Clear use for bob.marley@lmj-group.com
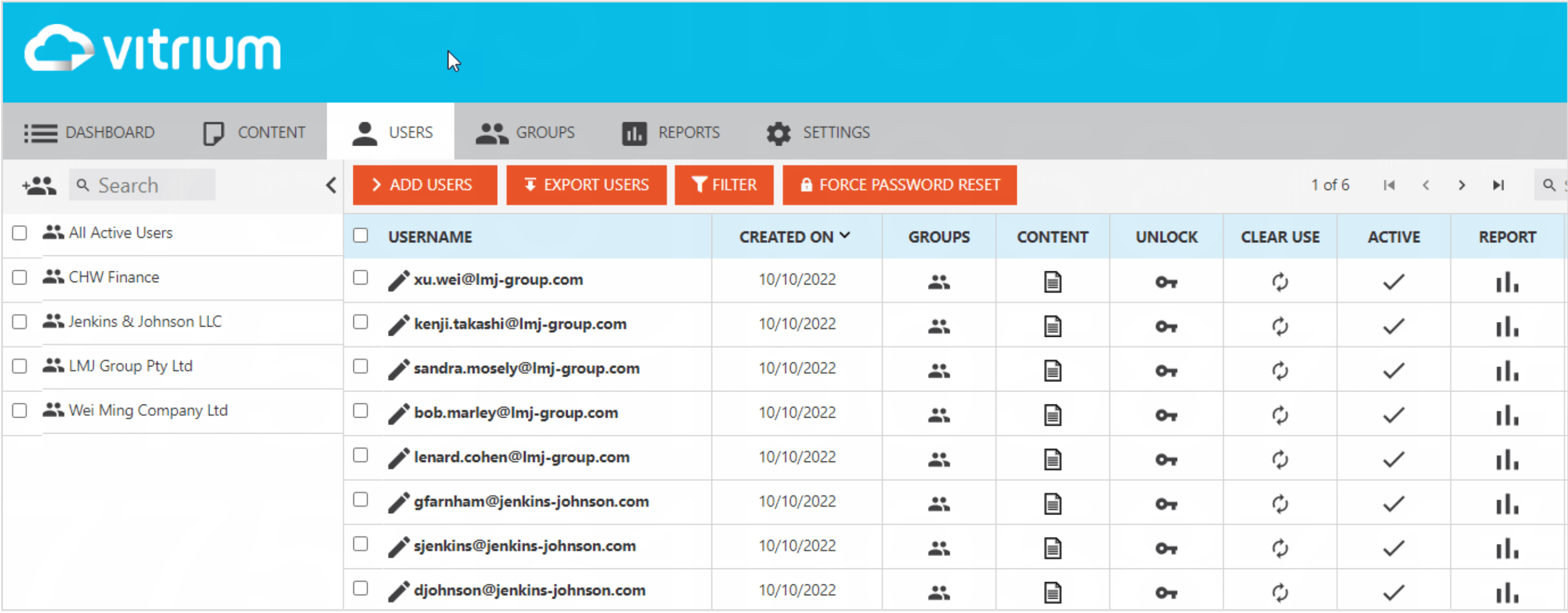 click(1280, 415)
